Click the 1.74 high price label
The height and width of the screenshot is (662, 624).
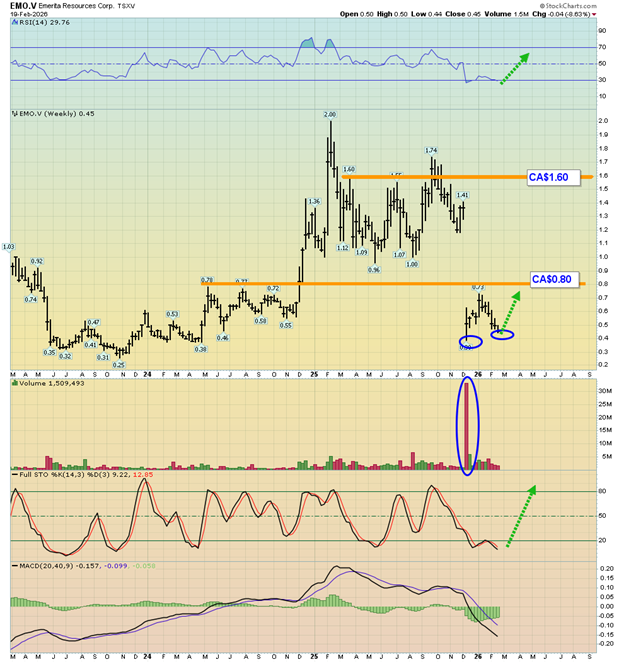tap(432, 149)
